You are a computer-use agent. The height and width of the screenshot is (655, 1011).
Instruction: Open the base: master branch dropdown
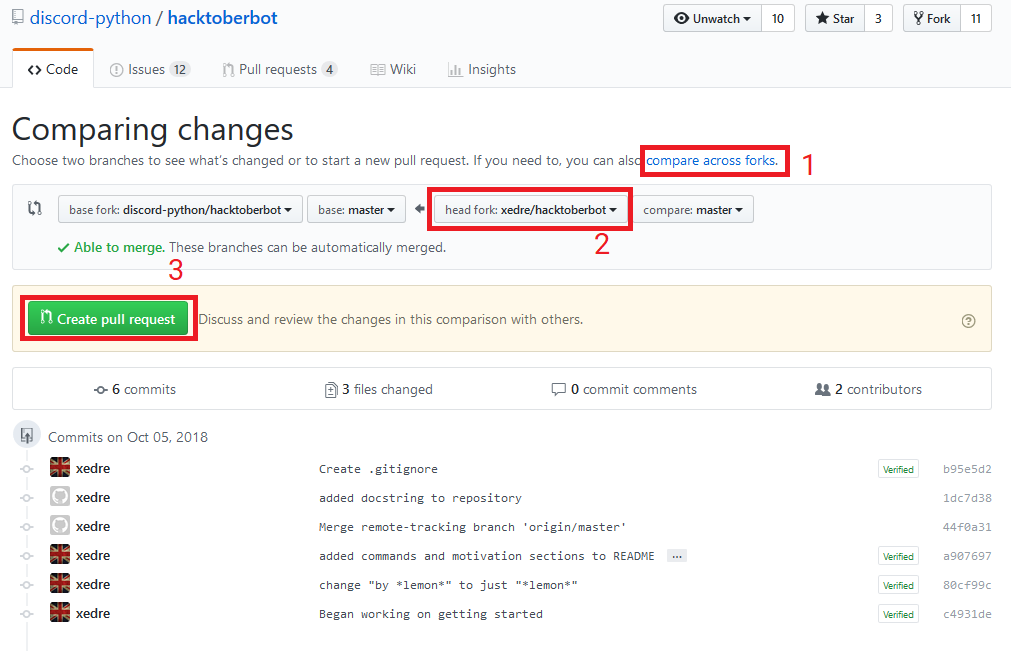coord(357,210)
